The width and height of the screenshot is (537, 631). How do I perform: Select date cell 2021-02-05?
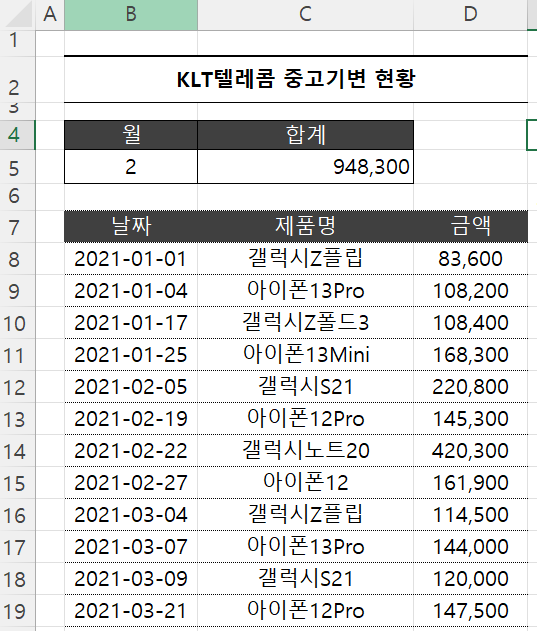pos(131,387)
